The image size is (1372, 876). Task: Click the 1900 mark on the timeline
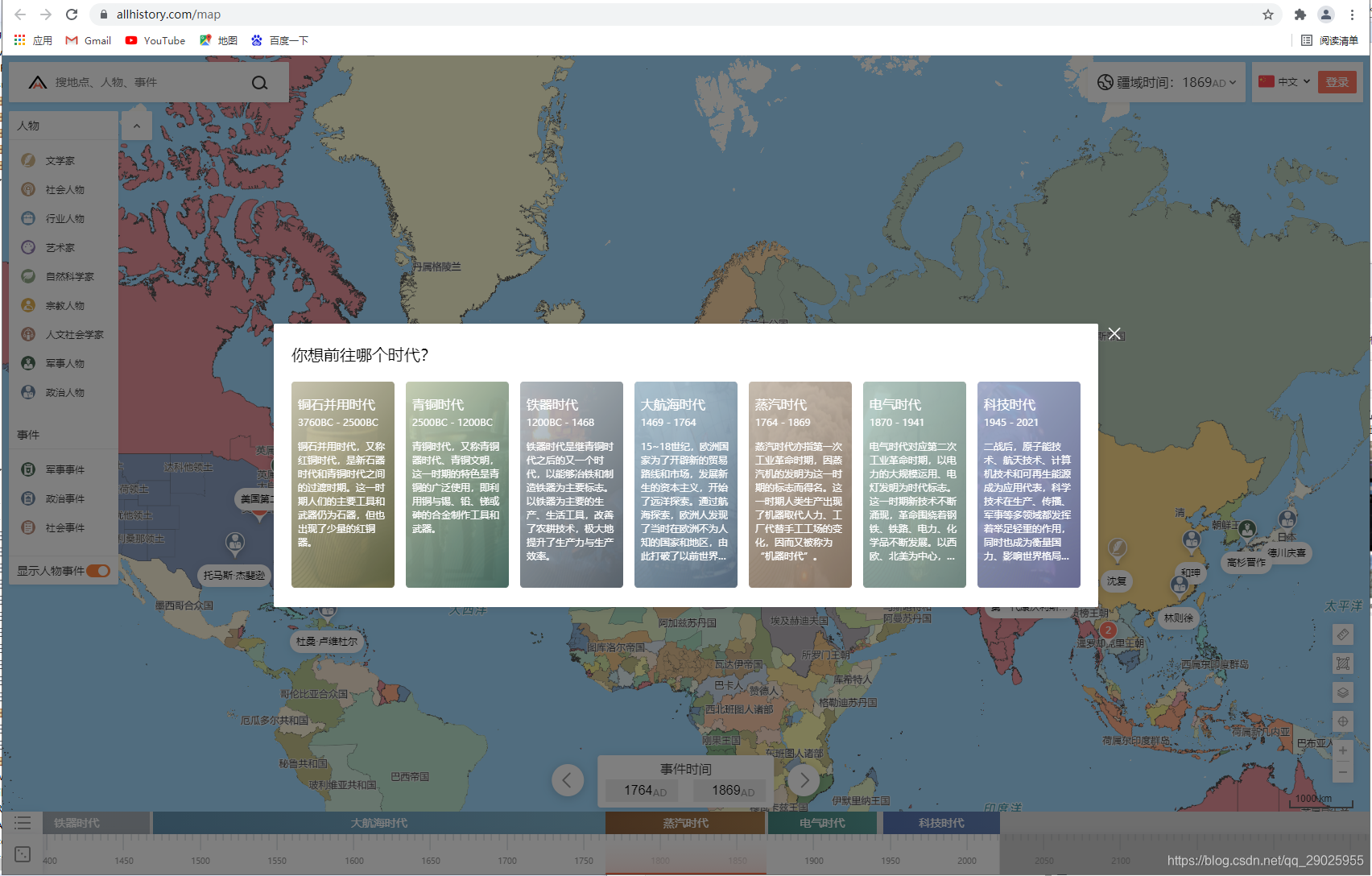(814, 861)
